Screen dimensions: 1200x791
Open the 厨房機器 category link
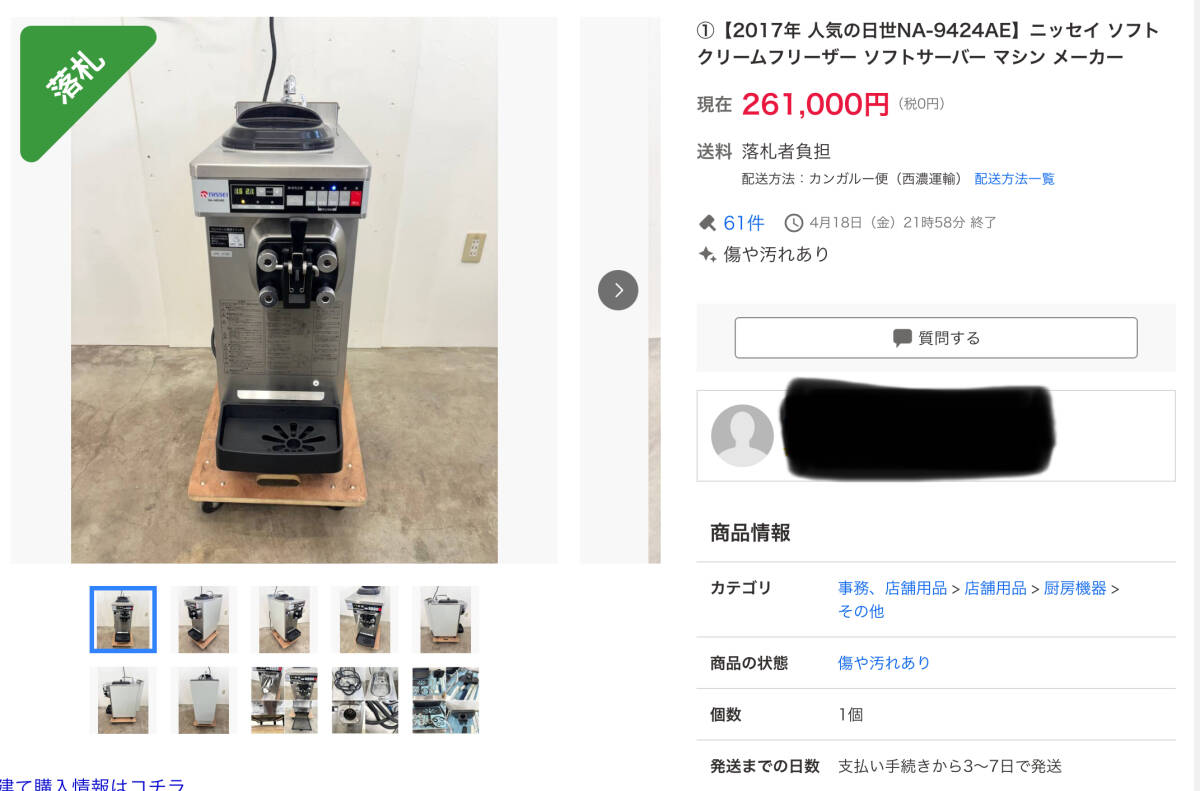click(x=1075, y=588)
